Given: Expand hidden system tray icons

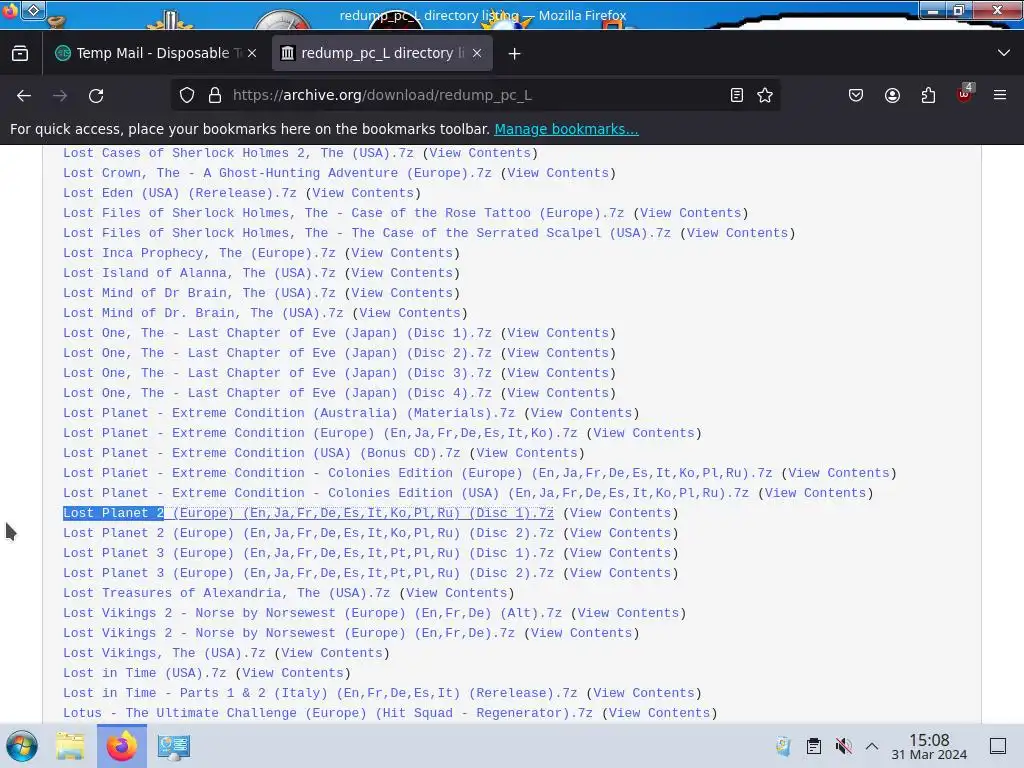Looking at the screenshot, I should point(872,746).
